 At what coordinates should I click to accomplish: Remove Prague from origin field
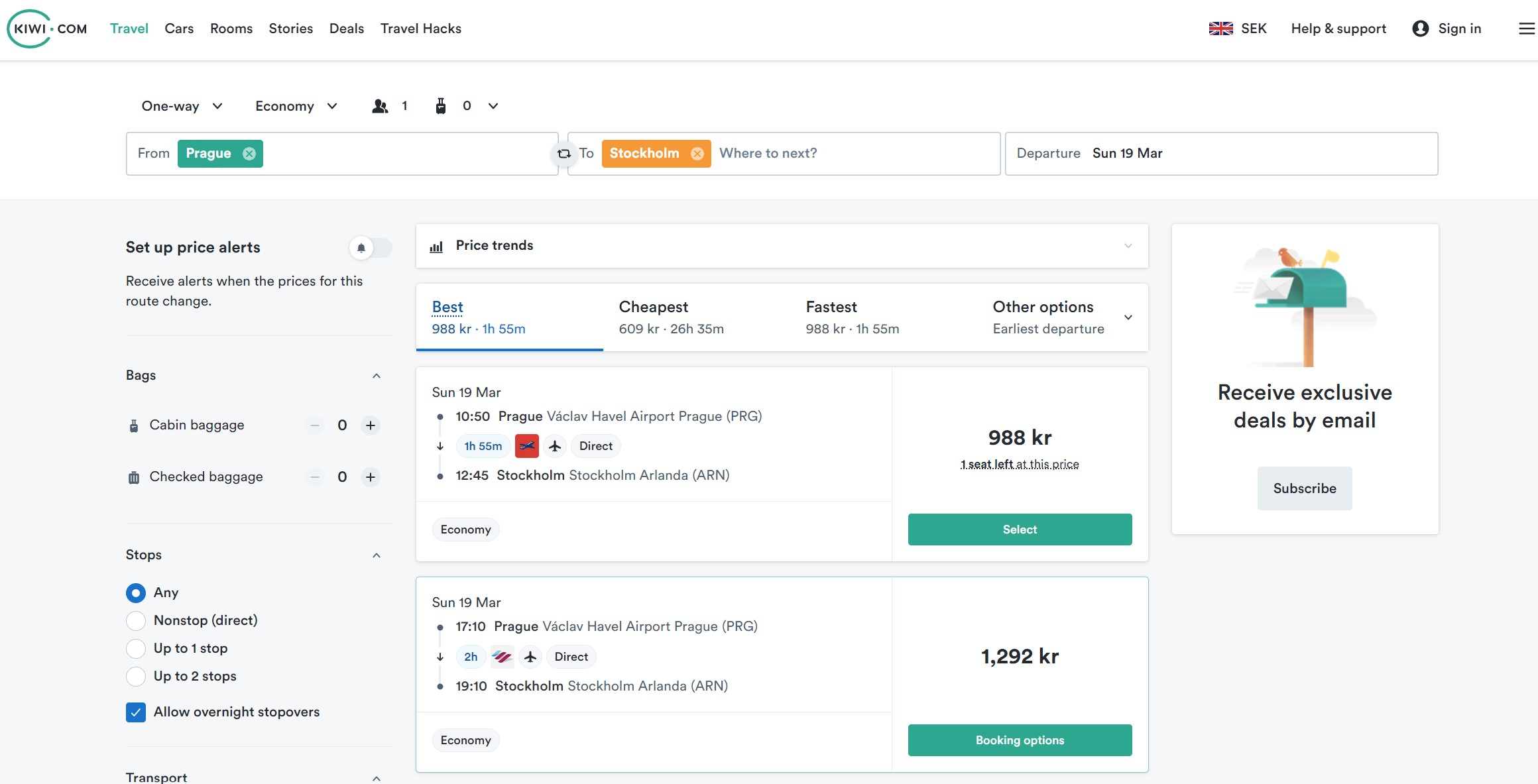coord(249,154)
